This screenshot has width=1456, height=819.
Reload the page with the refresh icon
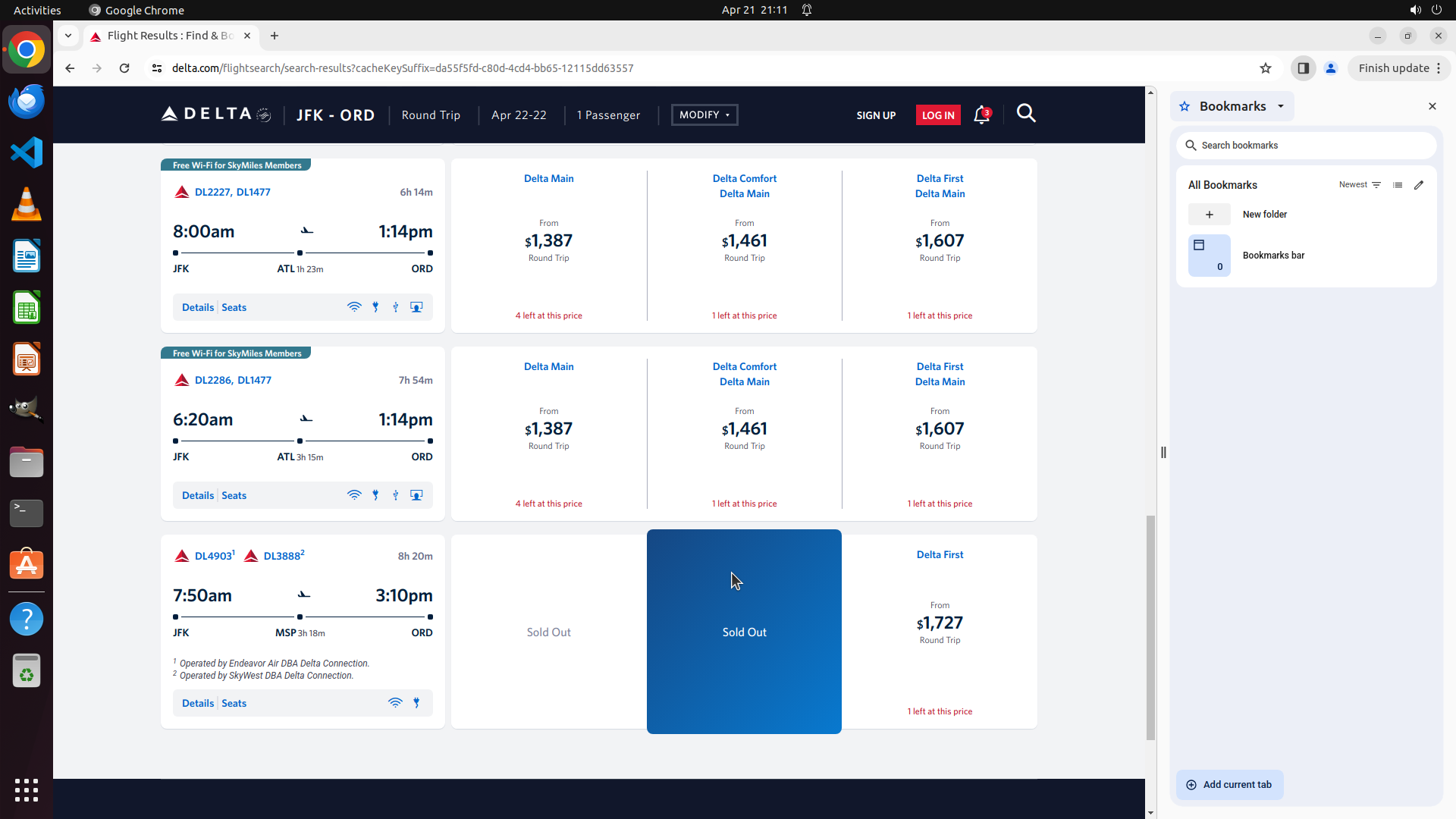point(124,68)
